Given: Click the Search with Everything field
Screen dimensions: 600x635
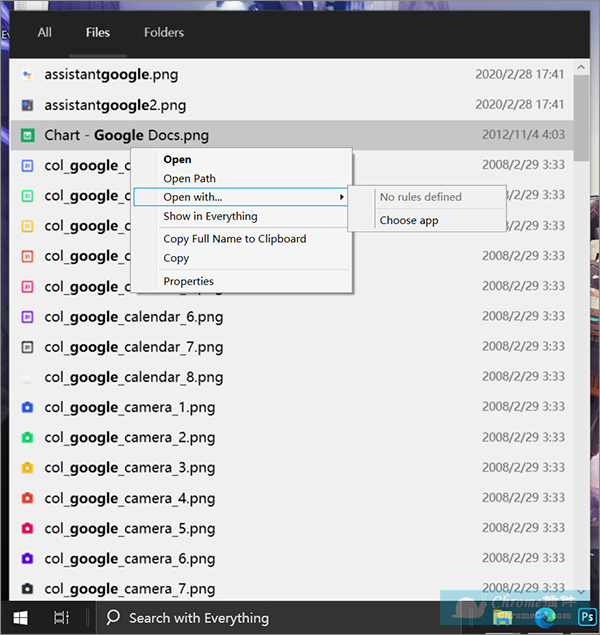Looking at the screenshot, I should (200, 618).
